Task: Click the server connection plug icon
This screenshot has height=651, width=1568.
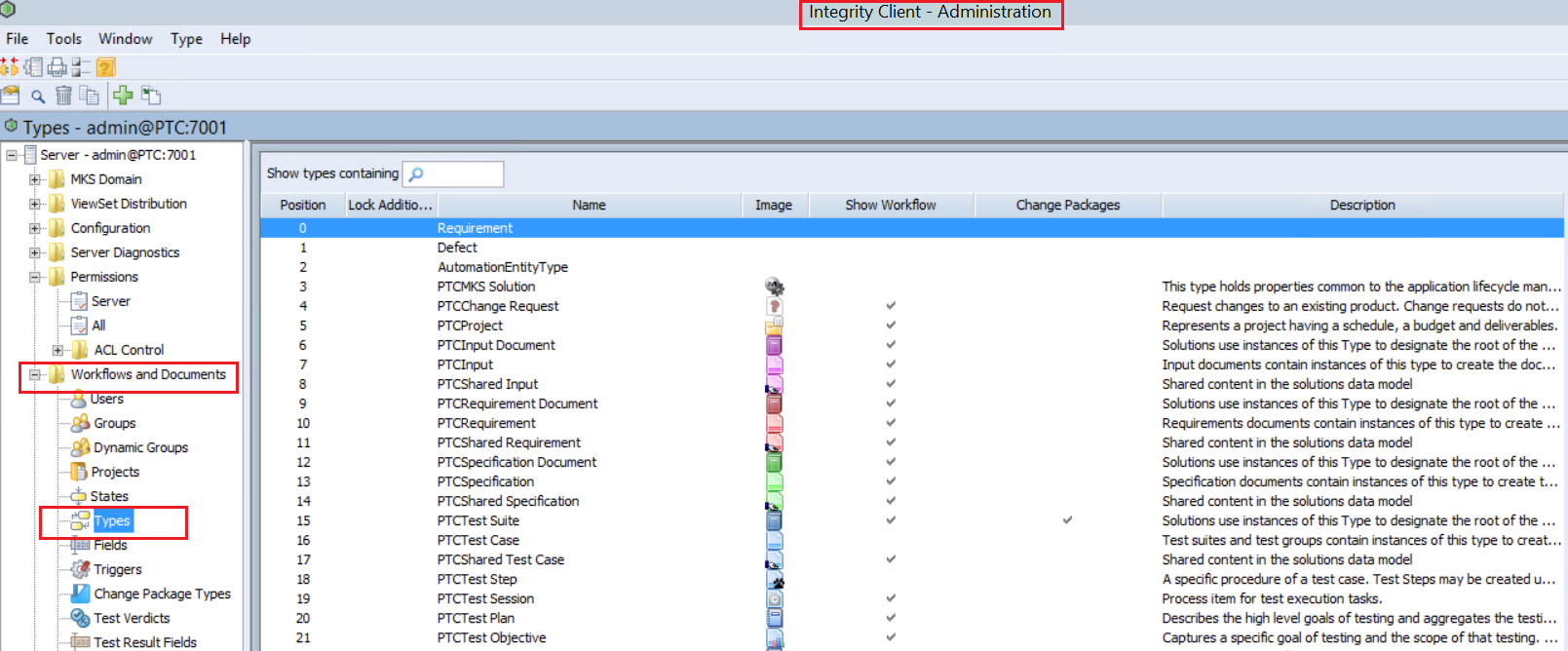Action: tap(10, 66)
